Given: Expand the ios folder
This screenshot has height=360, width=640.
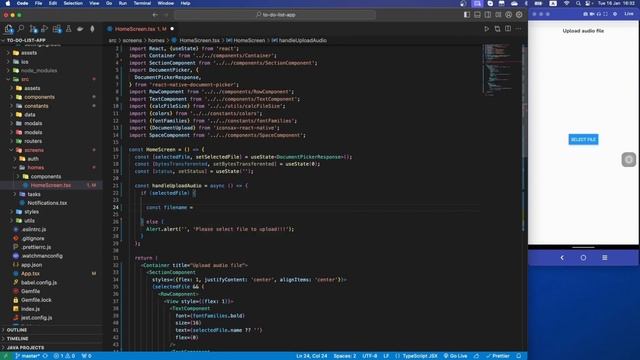Looking at the screenshot, I should coord(24,62).
